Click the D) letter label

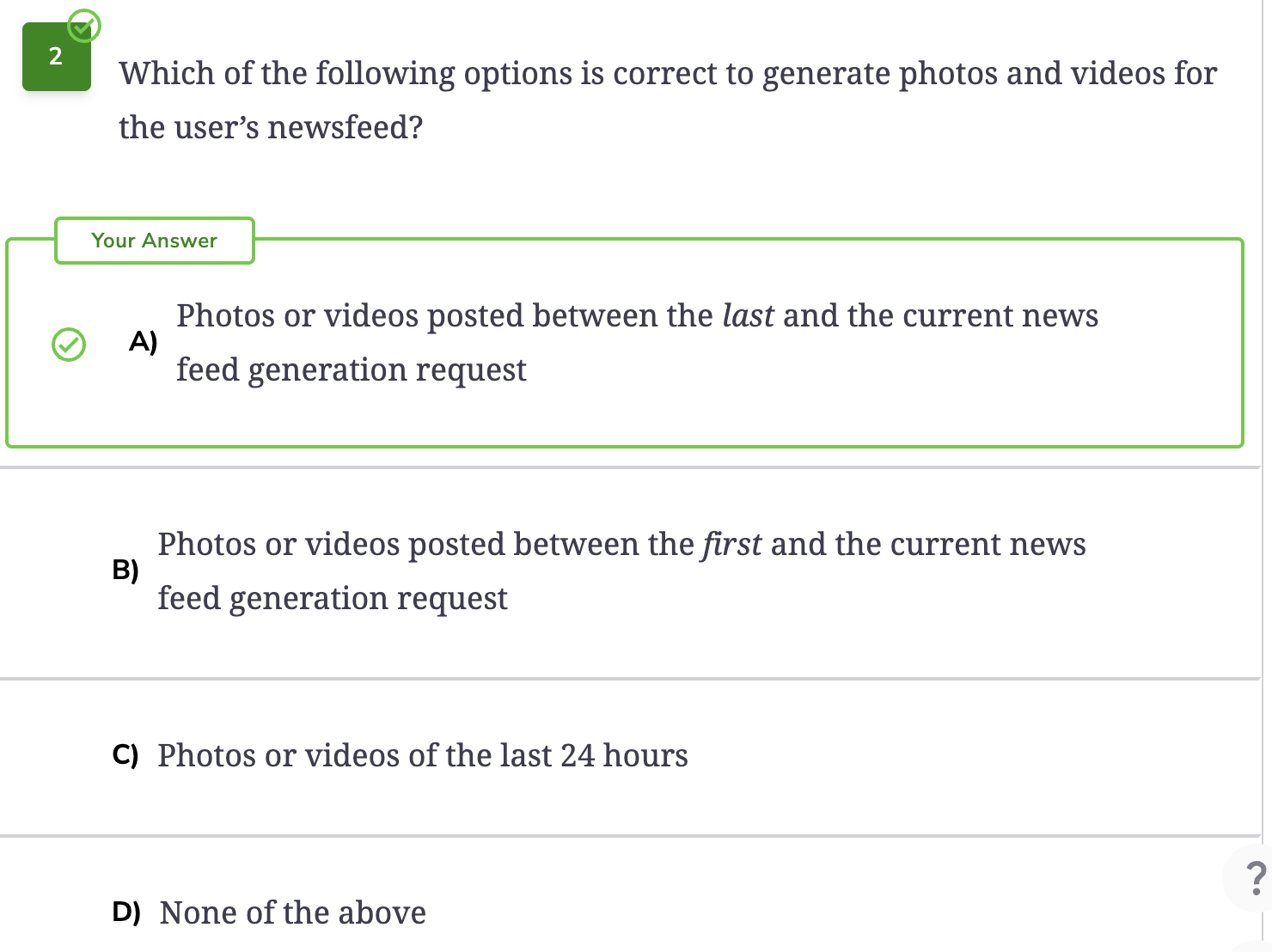[126, 912]
